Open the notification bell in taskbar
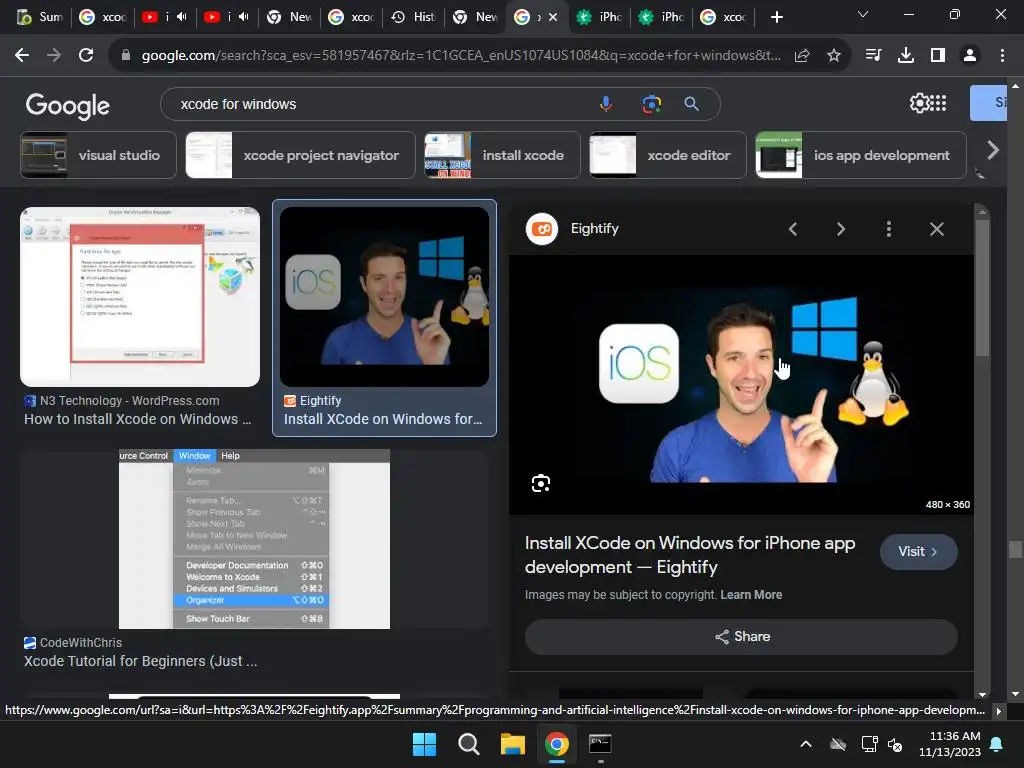 click(x=996, y=744)
